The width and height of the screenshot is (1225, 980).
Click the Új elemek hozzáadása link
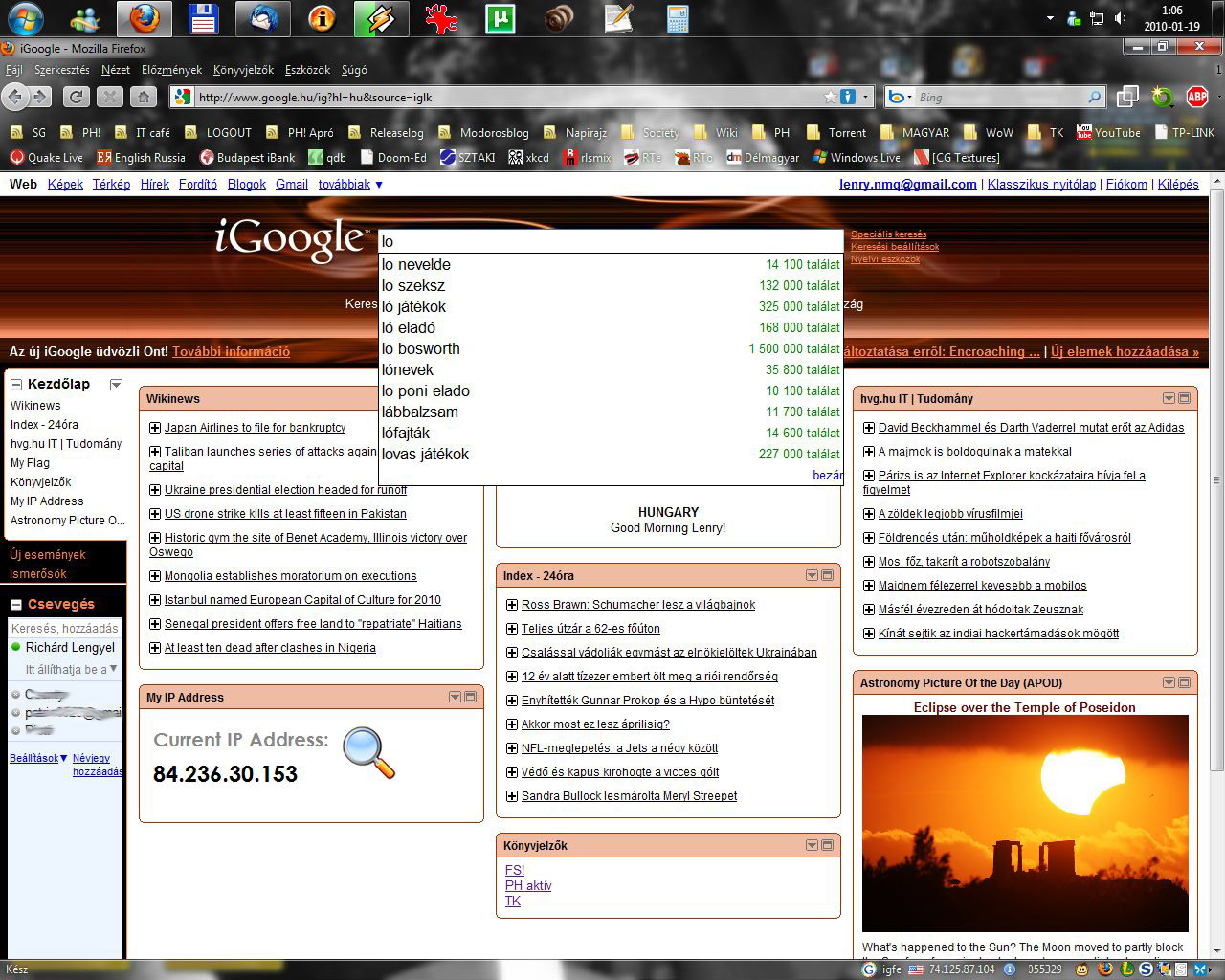pyautogui.click(x=1125, y=351)
